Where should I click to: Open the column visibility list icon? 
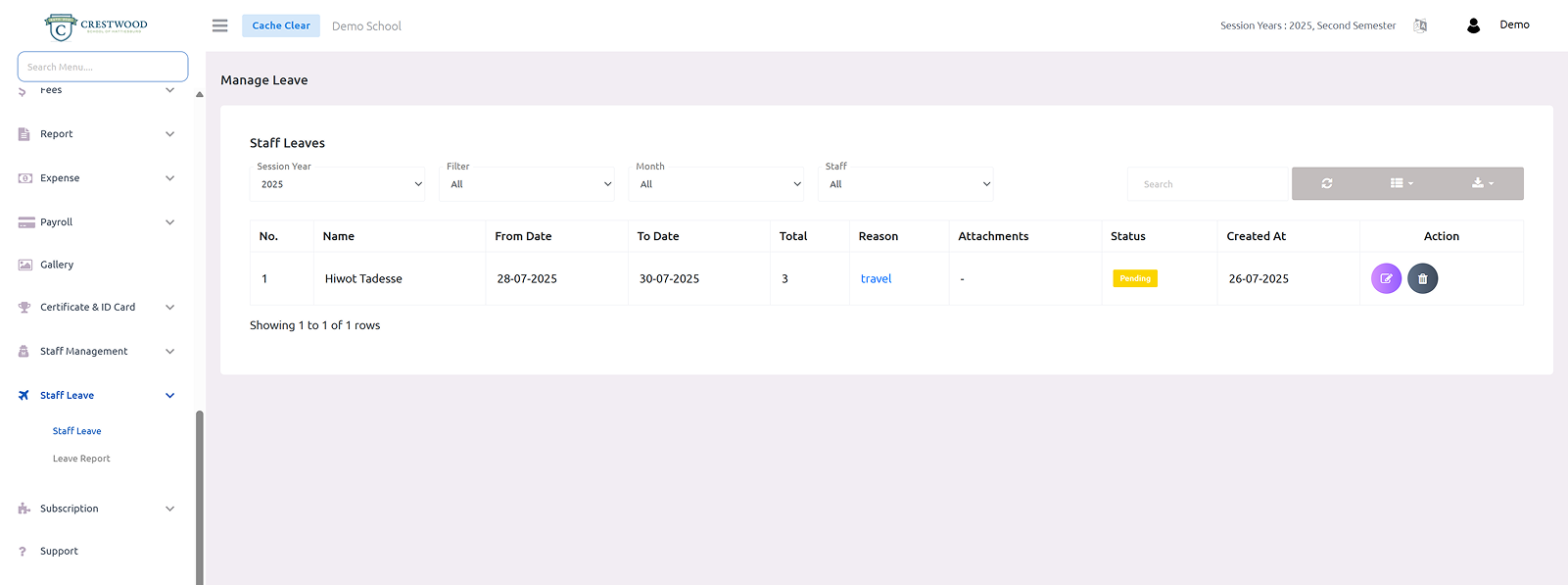(x=1401, y=183)
